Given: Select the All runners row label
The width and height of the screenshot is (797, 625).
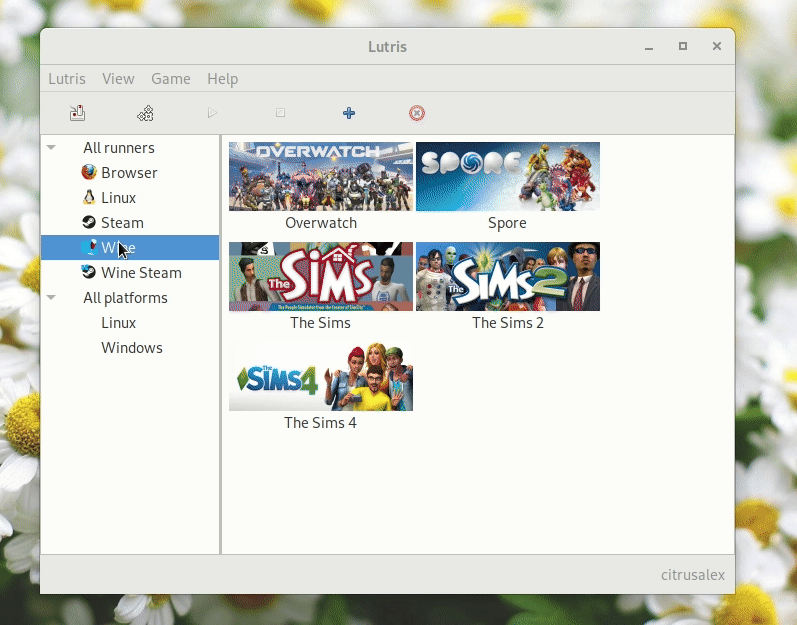Looking at the screenshot, I should tap(119, 148).
